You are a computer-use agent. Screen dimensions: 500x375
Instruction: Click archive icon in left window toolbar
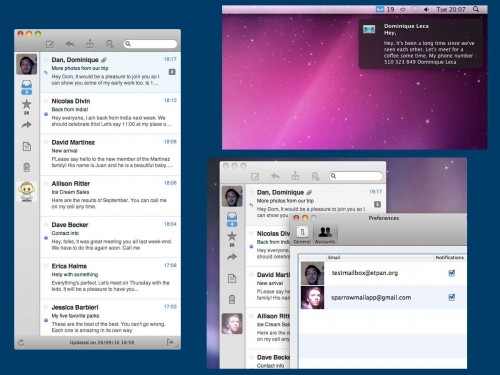pyautogui.click(x=90, y=44)
